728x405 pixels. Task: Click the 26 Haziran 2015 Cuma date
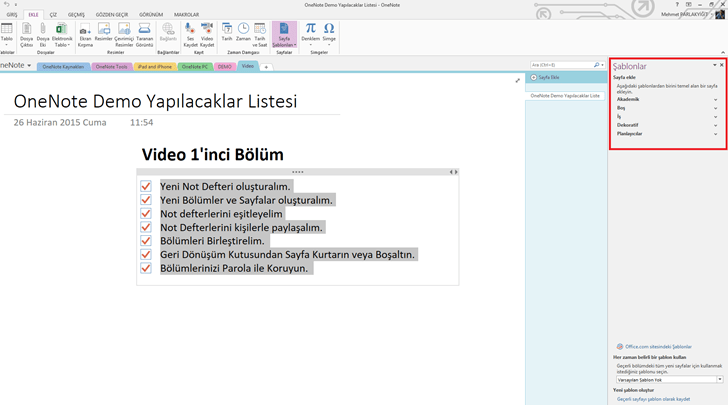(60, 123)
